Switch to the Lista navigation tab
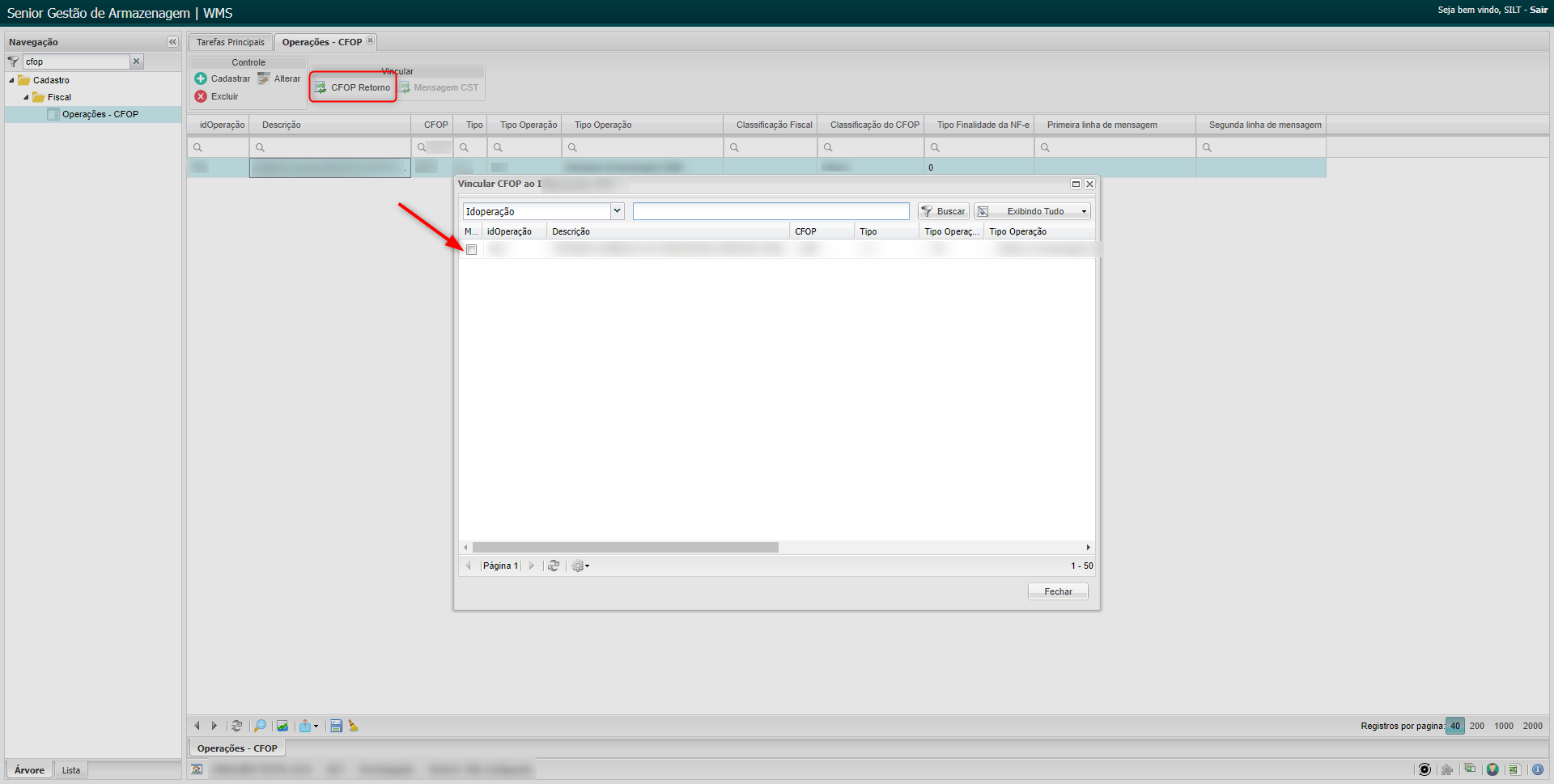Viewport: 1554px width, 784px height. [x=71, y=769]
